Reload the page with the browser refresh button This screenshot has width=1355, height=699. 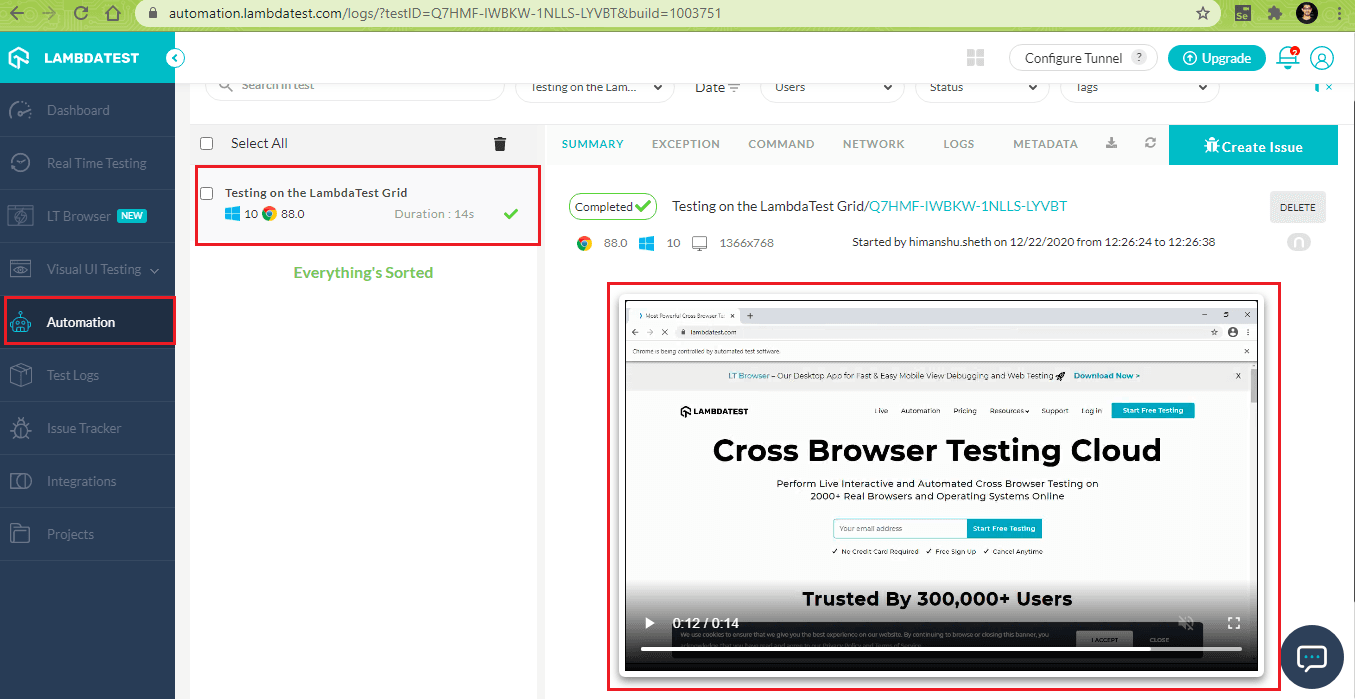point(81,14)
